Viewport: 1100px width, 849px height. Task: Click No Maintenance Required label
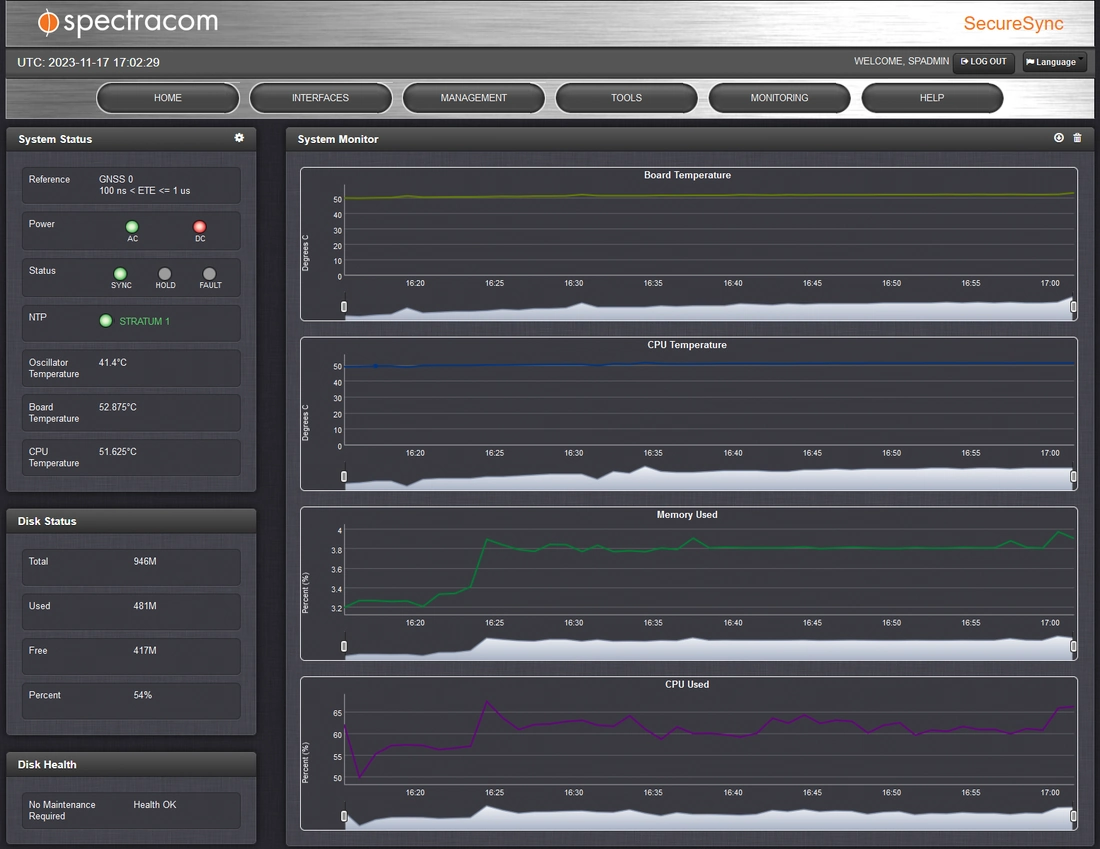coord(62,810)
